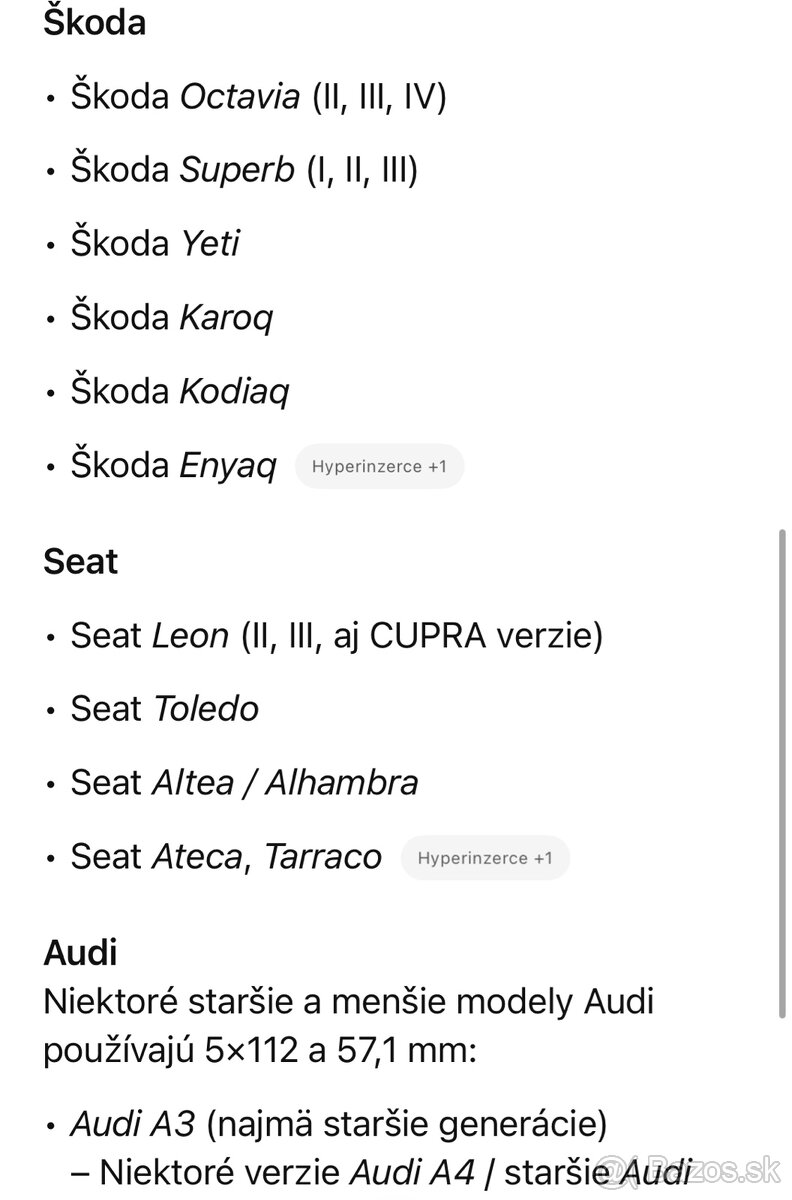Tap the Seat Toledo list entry
Screen dimensions: 792x1200
point(164,709)
